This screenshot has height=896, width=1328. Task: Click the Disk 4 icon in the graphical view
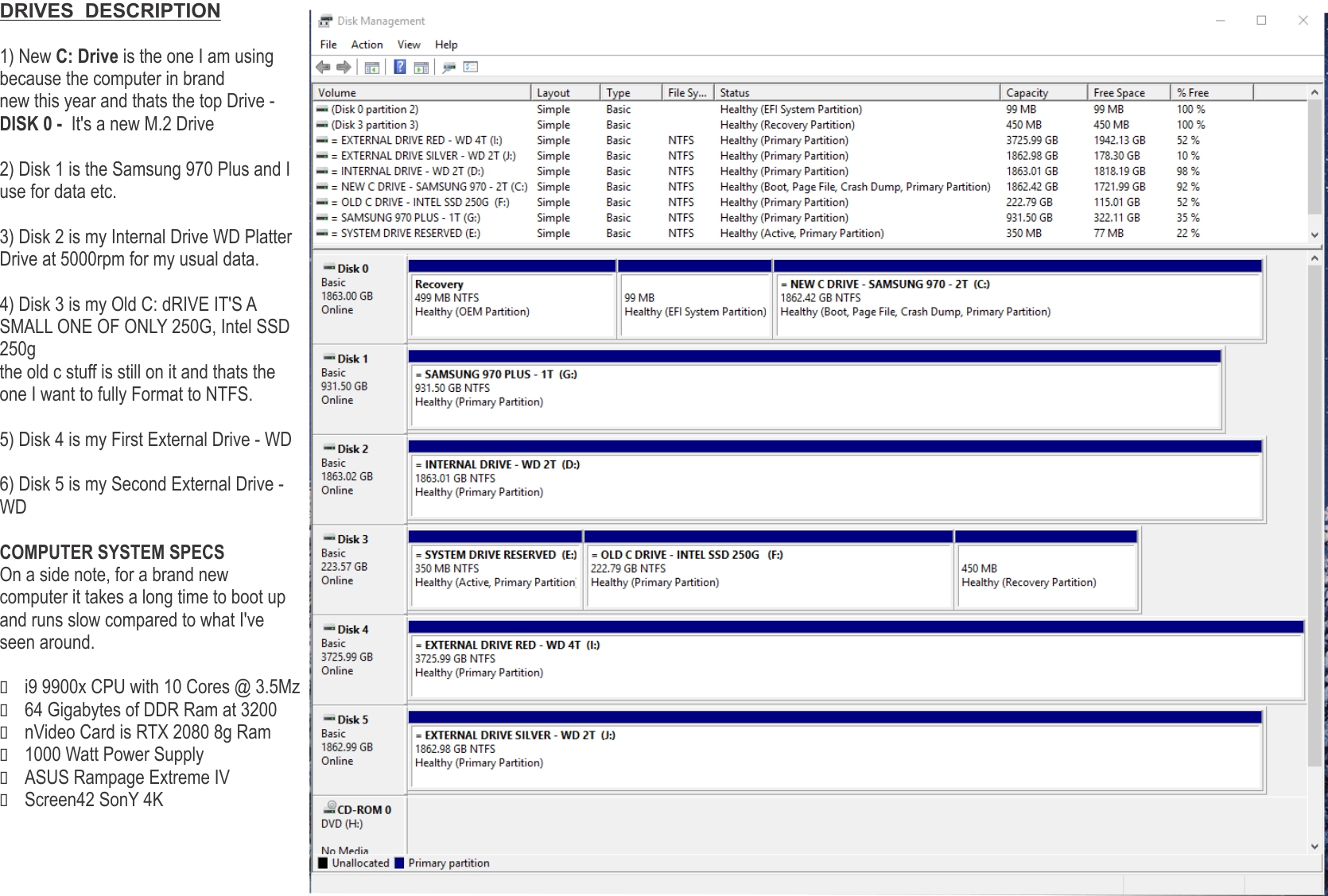tap(328, 629)
